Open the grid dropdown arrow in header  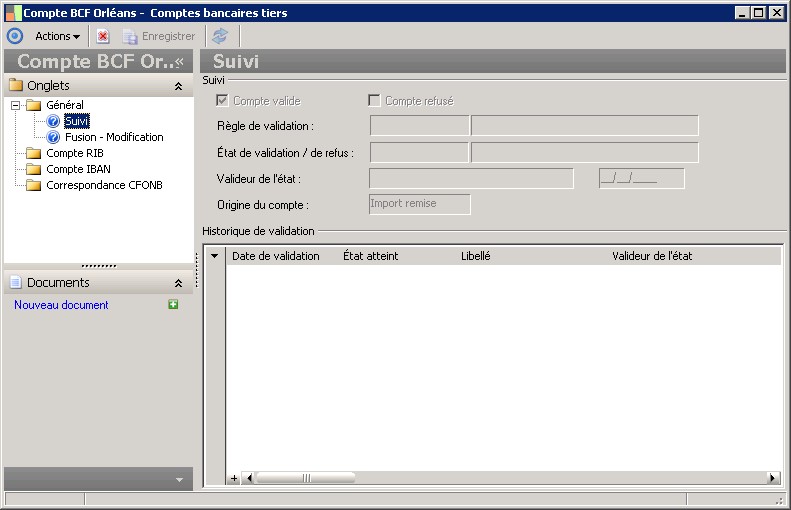(x=214, y=256)
